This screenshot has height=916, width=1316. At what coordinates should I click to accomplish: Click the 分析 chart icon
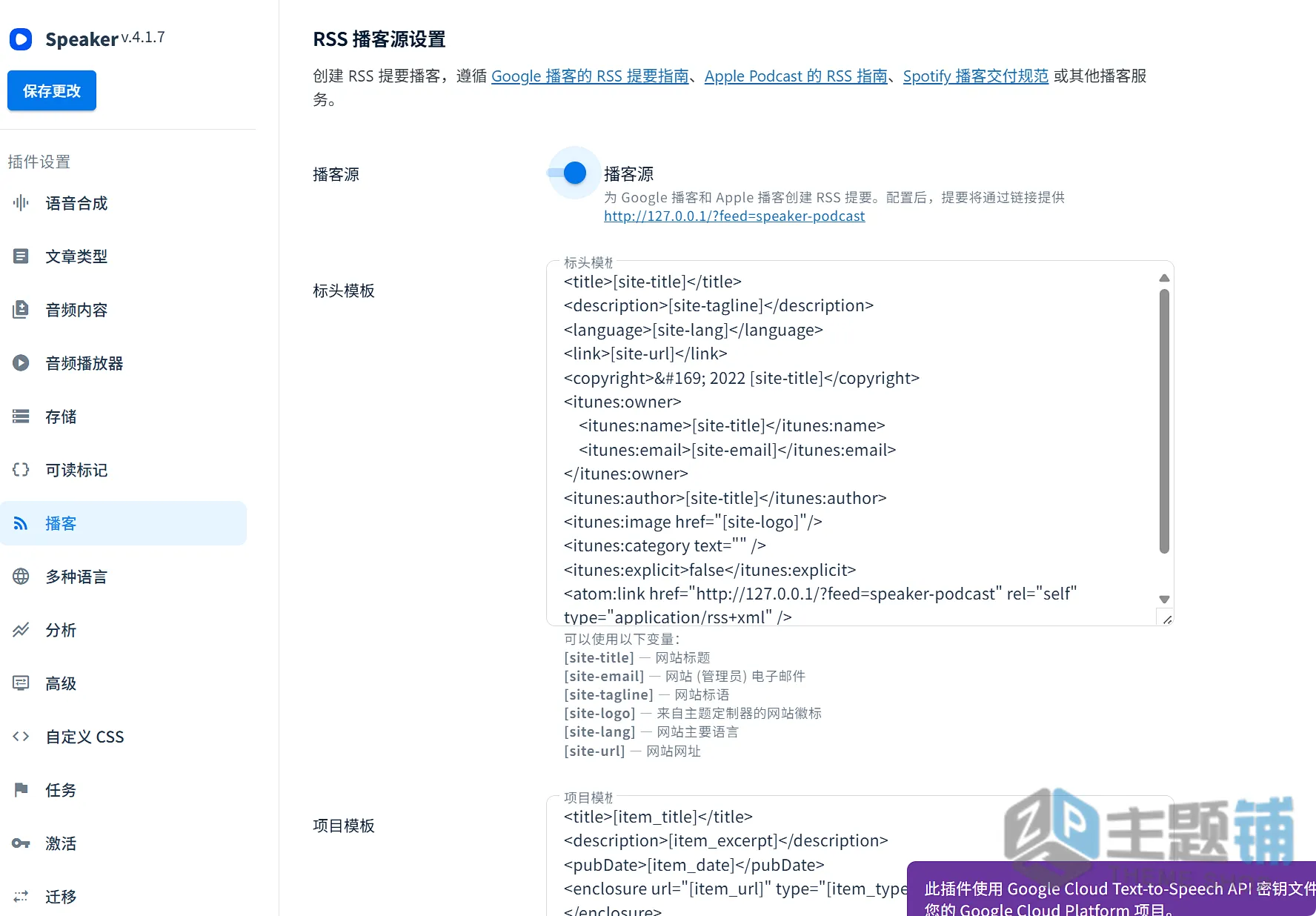(21, 630)
